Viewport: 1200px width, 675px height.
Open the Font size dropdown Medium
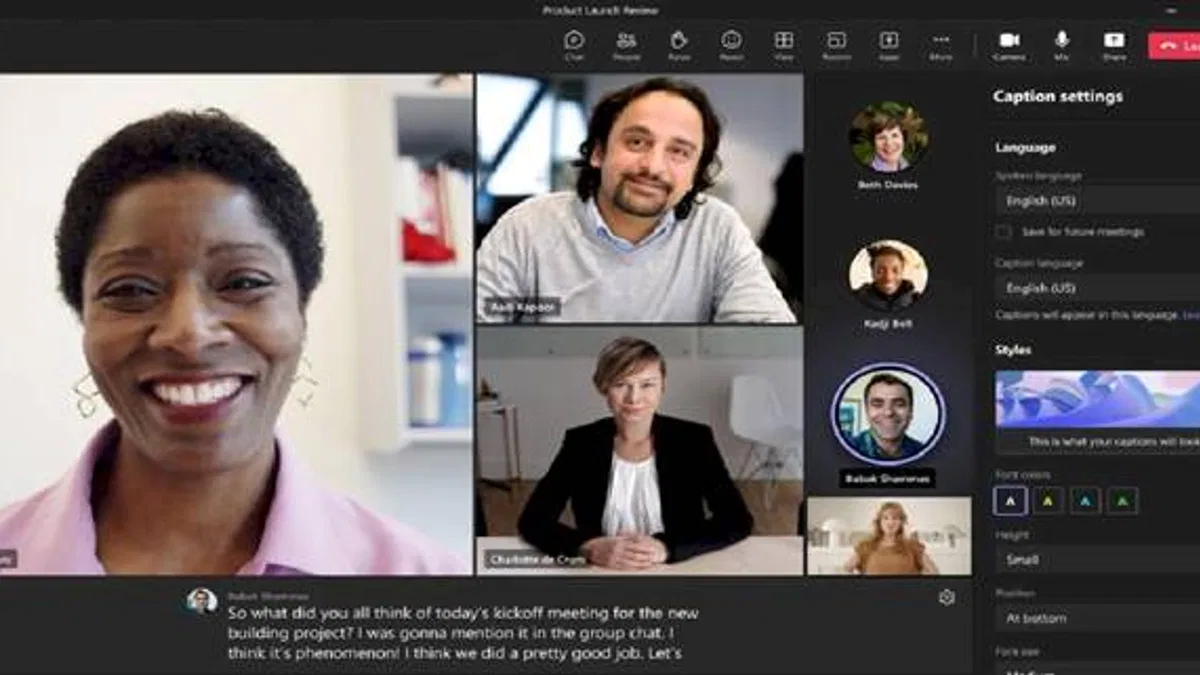(1098, 668)
